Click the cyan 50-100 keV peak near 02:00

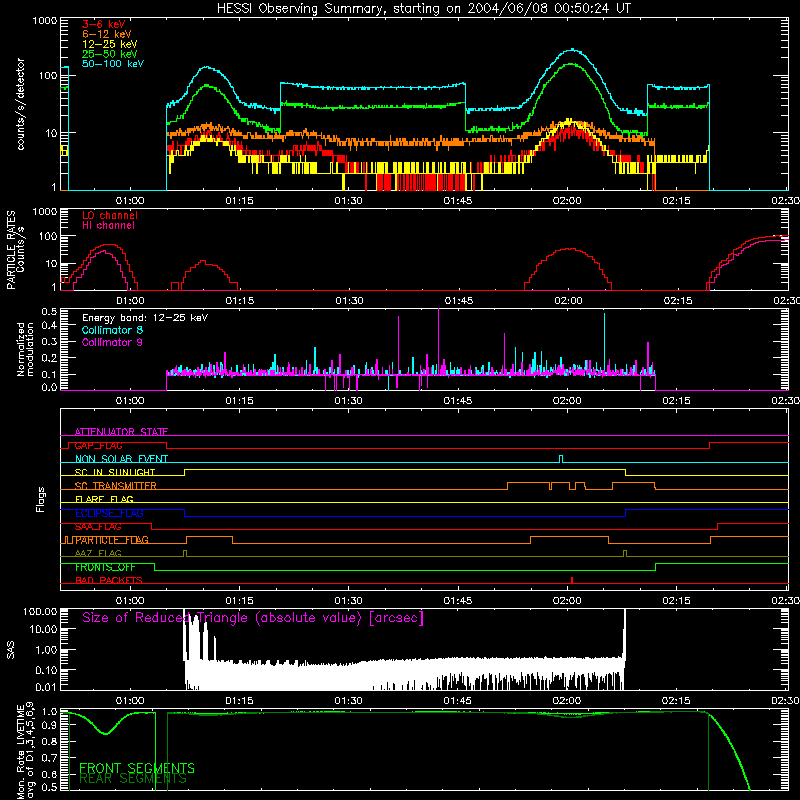point(572,50)
